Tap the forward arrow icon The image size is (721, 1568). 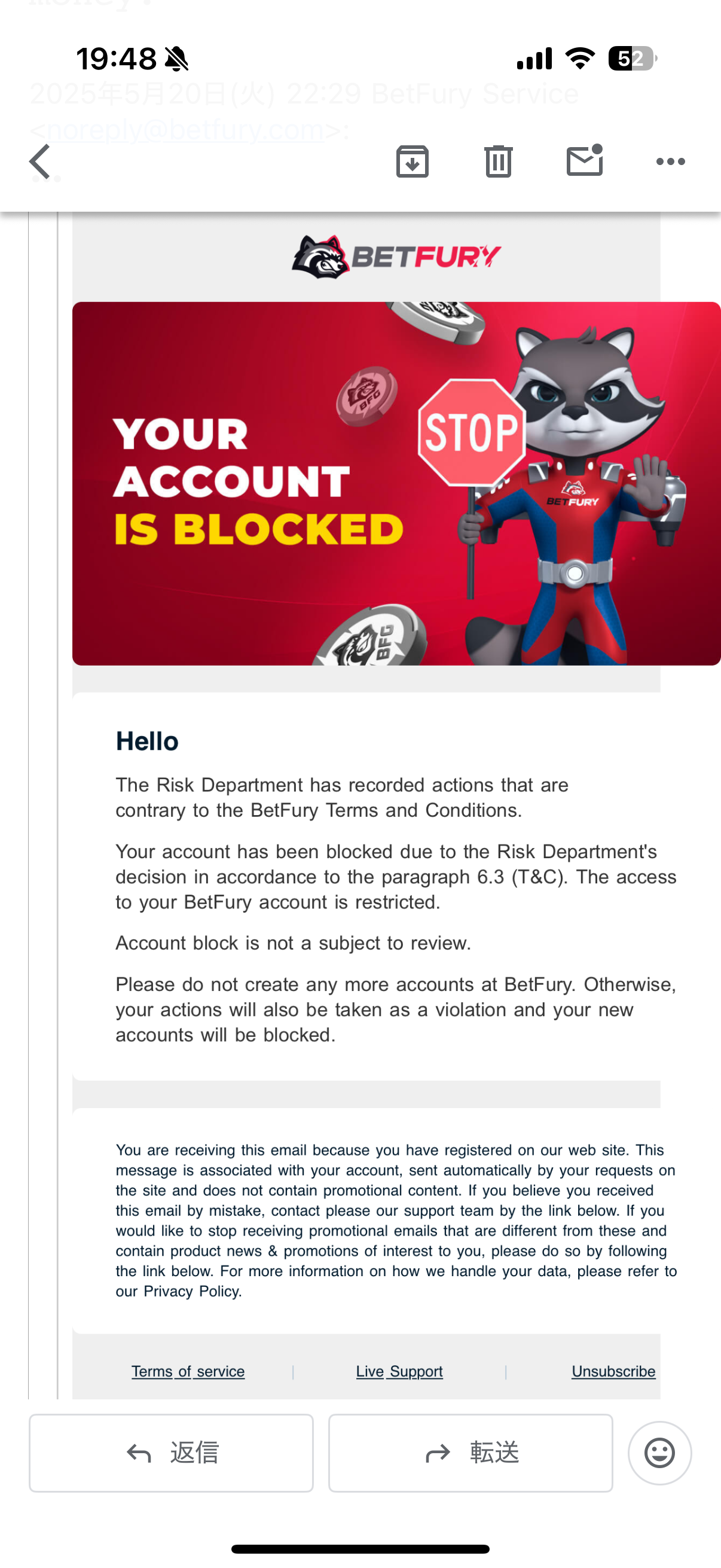pos(438,1454)
